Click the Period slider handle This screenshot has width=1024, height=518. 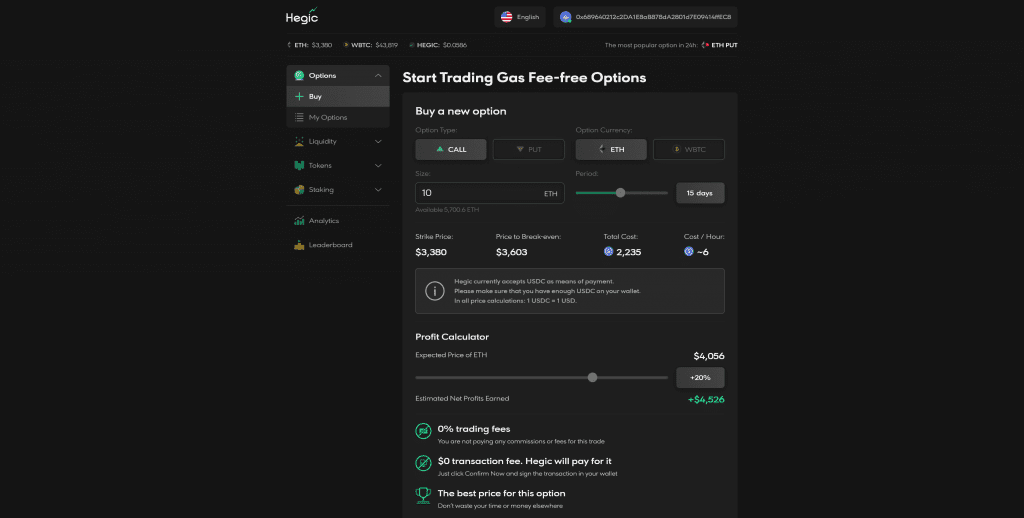point(620,193)
